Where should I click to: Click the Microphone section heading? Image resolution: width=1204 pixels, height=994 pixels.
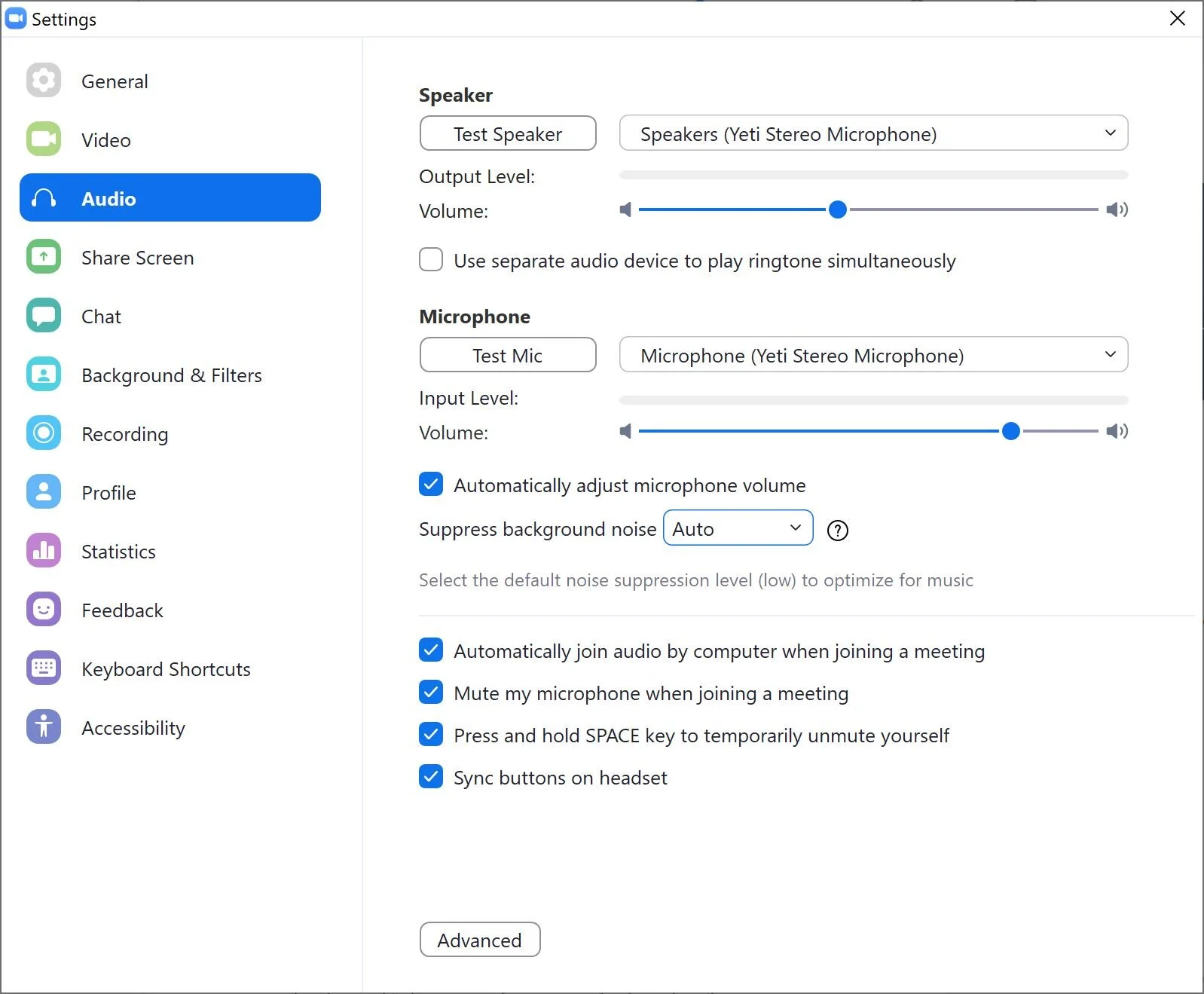[475, 317]
